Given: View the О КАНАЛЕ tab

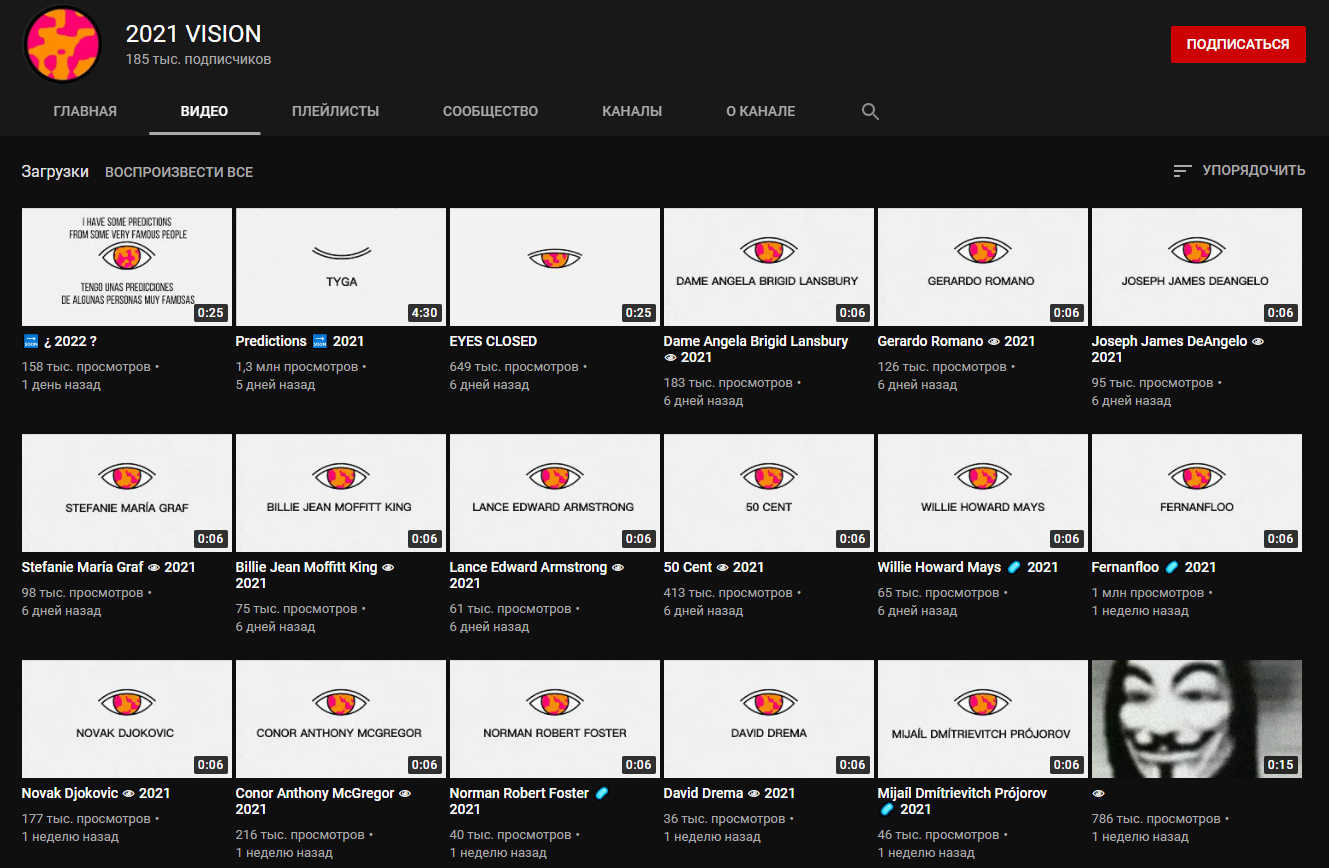Looking at the screenshot, I should (x=761, y=111).
